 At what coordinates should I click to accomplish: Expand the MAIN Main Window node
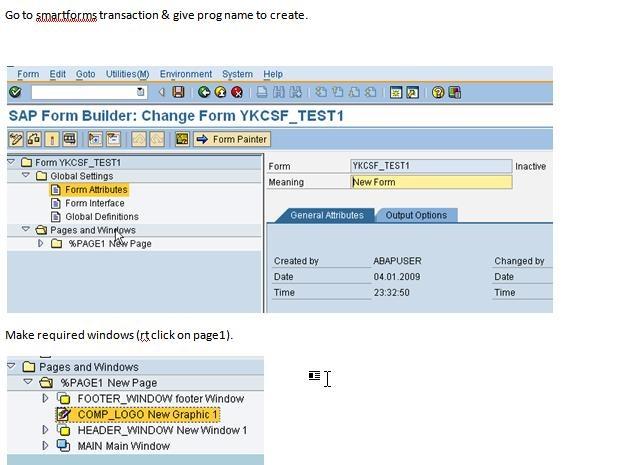[x=45, y=445]
